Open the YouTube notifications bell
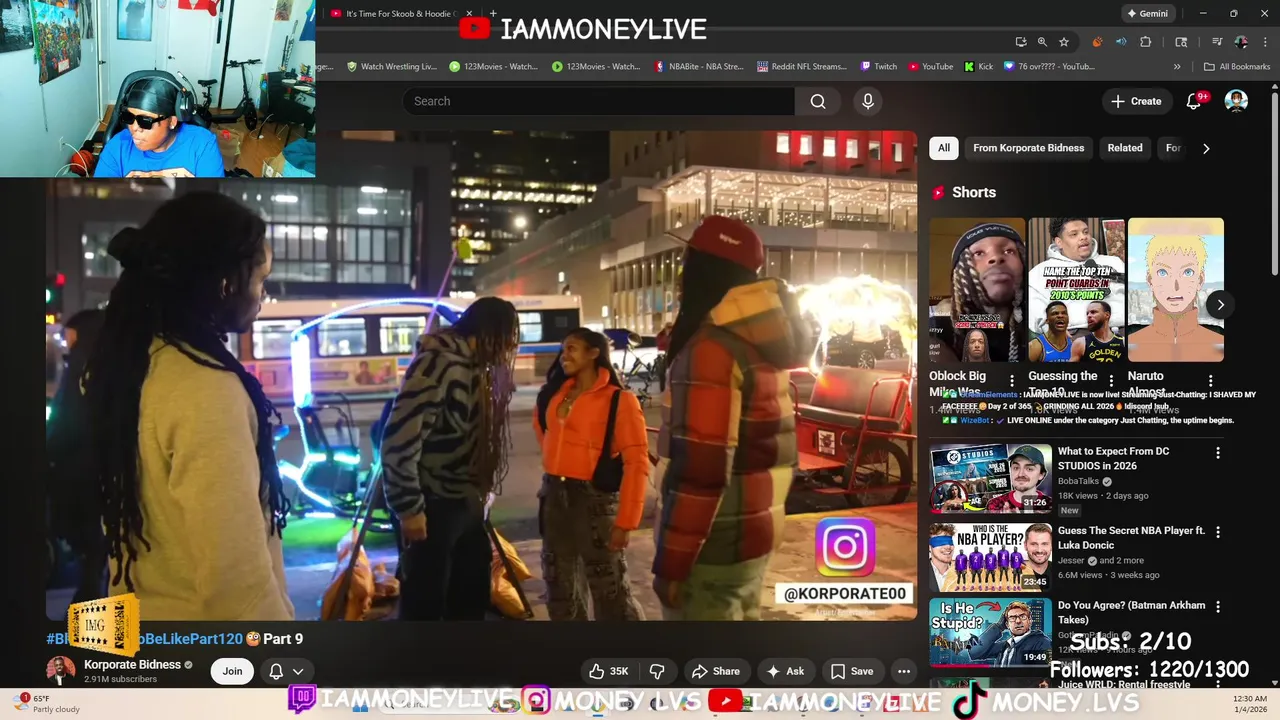 [1193, 101]
